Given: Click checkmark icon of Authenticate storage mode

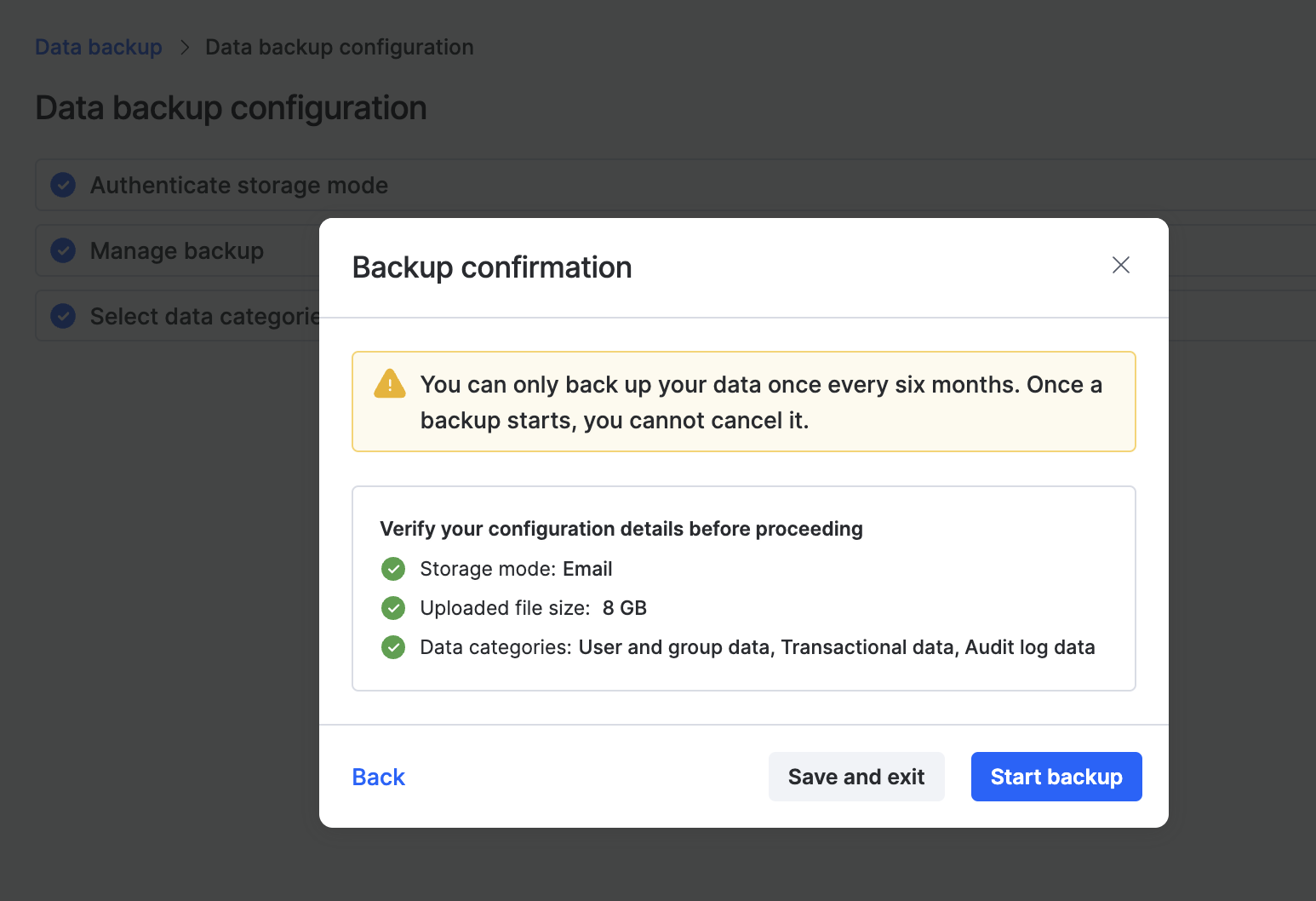Looking at the screenshot, I should point(63,185).
